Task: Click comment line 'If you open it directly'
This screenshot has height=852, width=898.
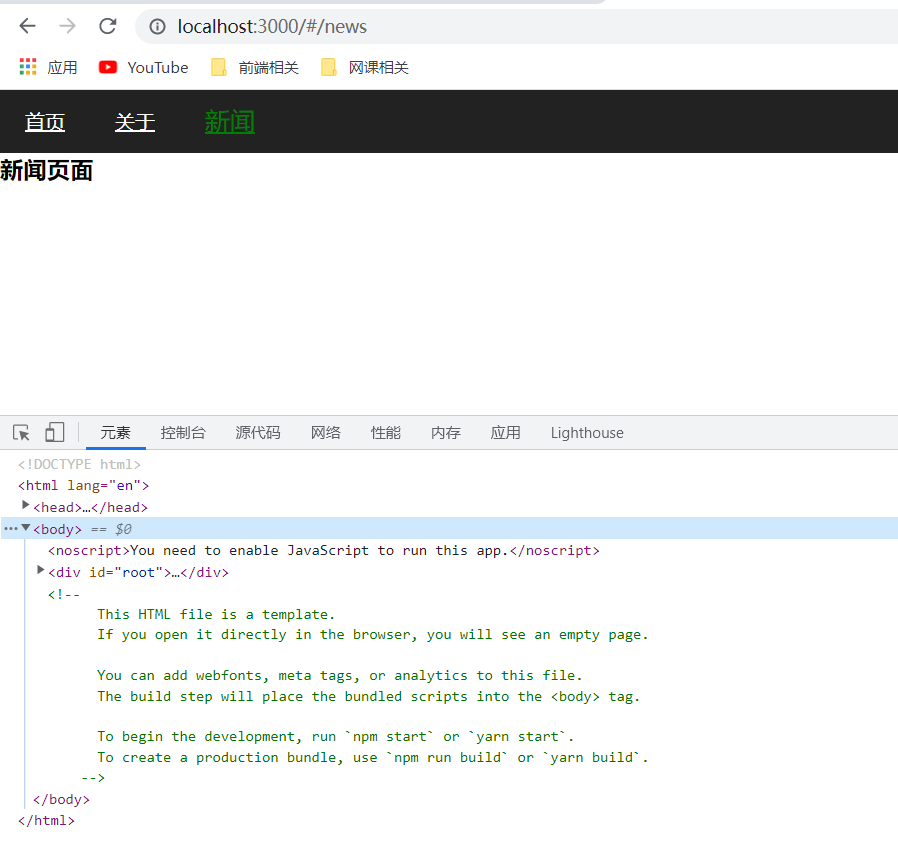Action: pos(373,635)
